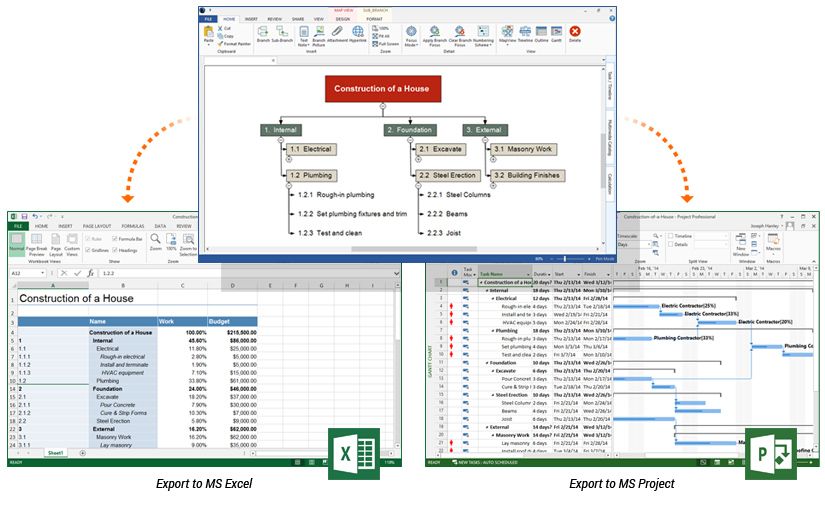Switch to Outline view
The image size is (825, 512).
click(541, 34)
